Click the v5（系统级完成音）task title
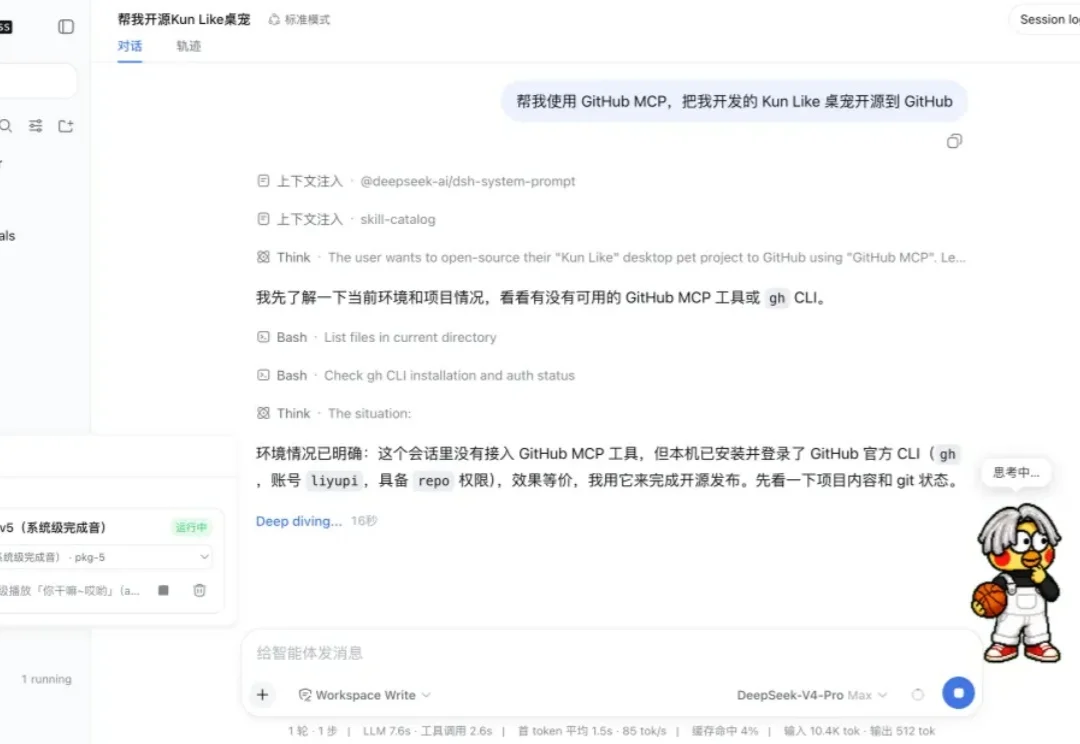 pos(53,528)
